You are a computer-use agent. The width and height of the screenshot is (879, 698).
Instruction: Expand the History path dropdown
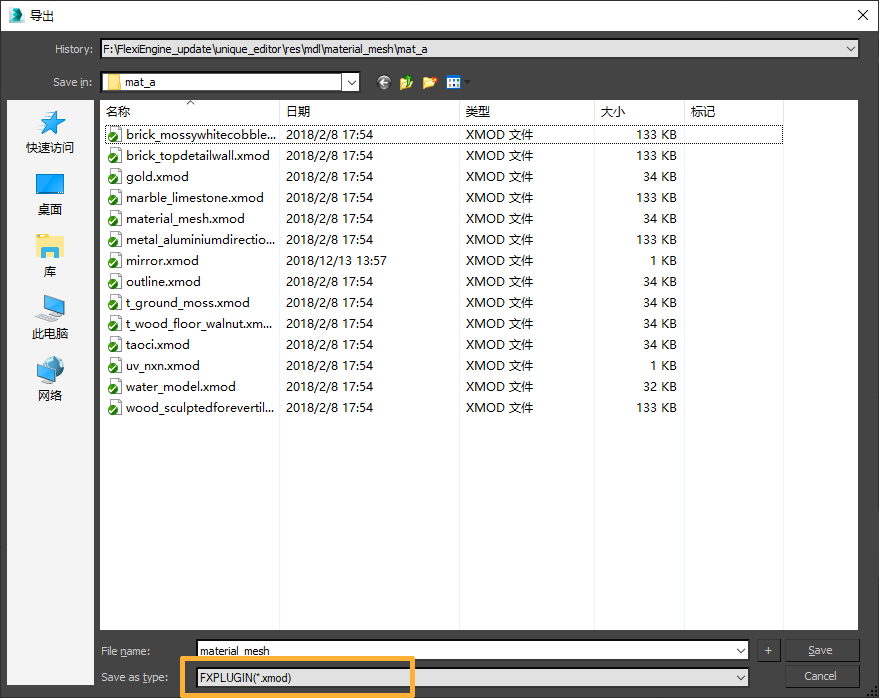tap(850, 48)
